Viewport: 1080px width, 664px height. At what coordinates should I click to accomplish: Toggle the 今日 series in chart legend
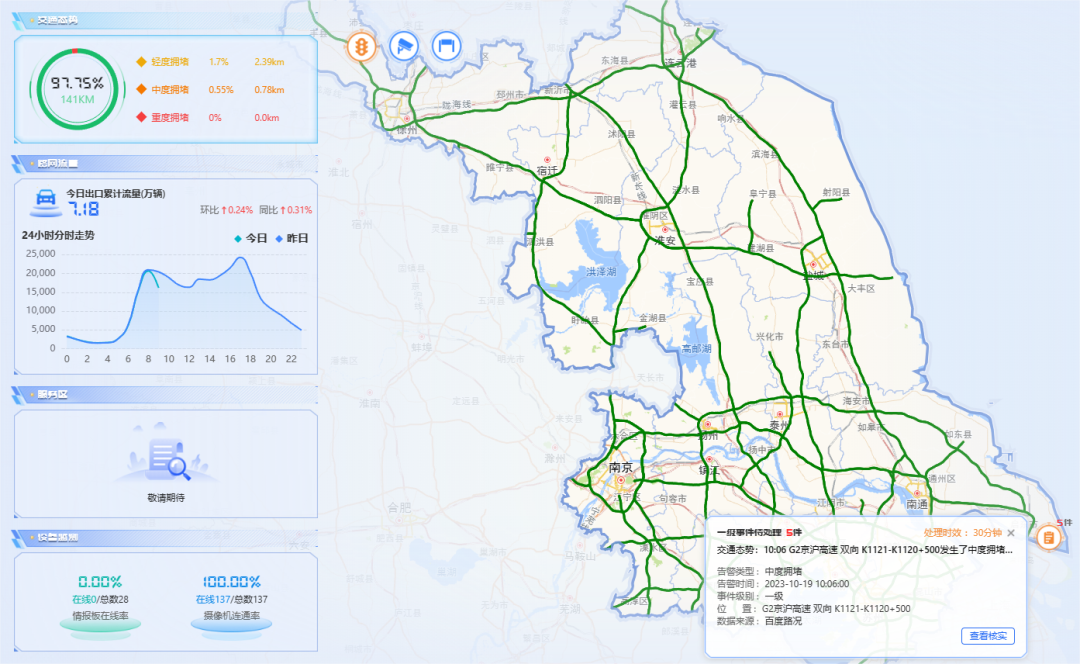click(x=250, y=239)
